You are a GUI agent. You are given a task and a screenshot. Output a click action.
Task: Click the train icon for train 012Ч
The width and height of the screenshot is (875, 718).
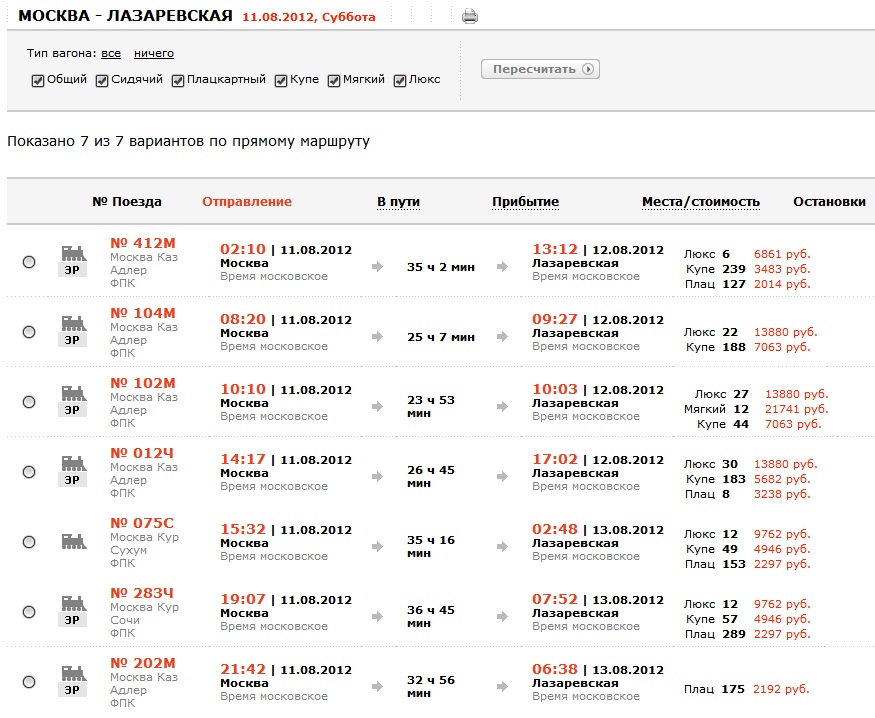[72, 465]
